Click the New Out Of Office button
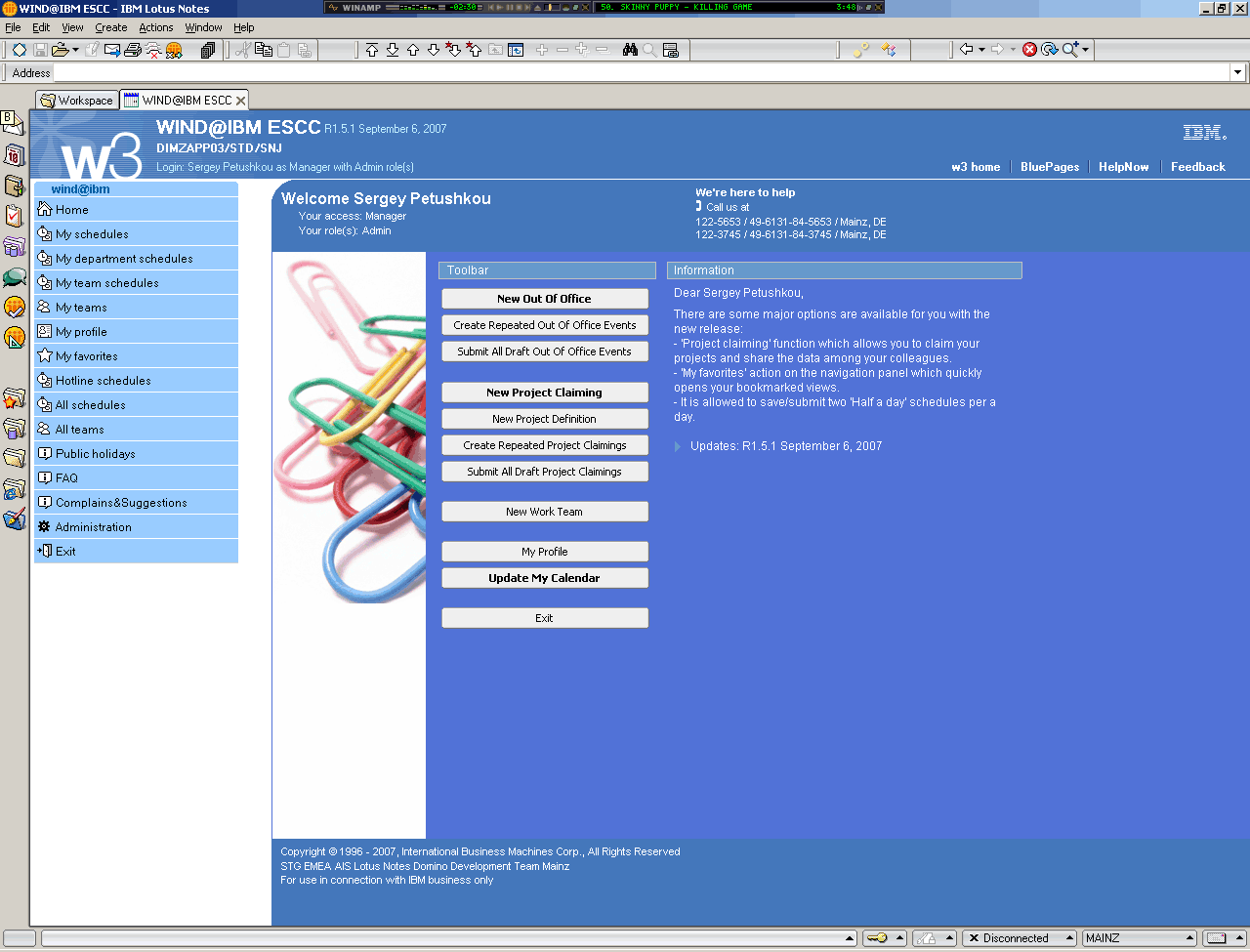This screenshot has height=952, width=1250. coord(544,299)
